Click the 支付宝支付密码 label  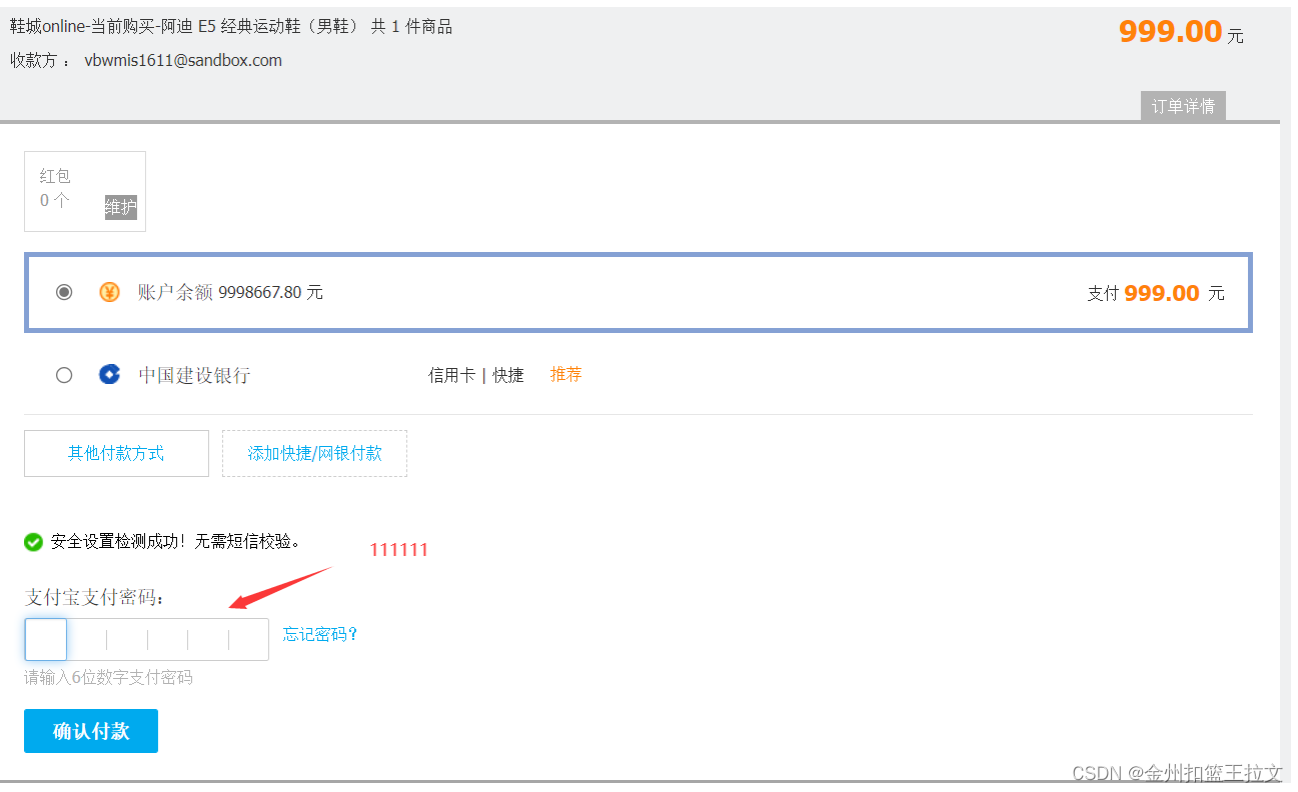click(x=95, y=597)
